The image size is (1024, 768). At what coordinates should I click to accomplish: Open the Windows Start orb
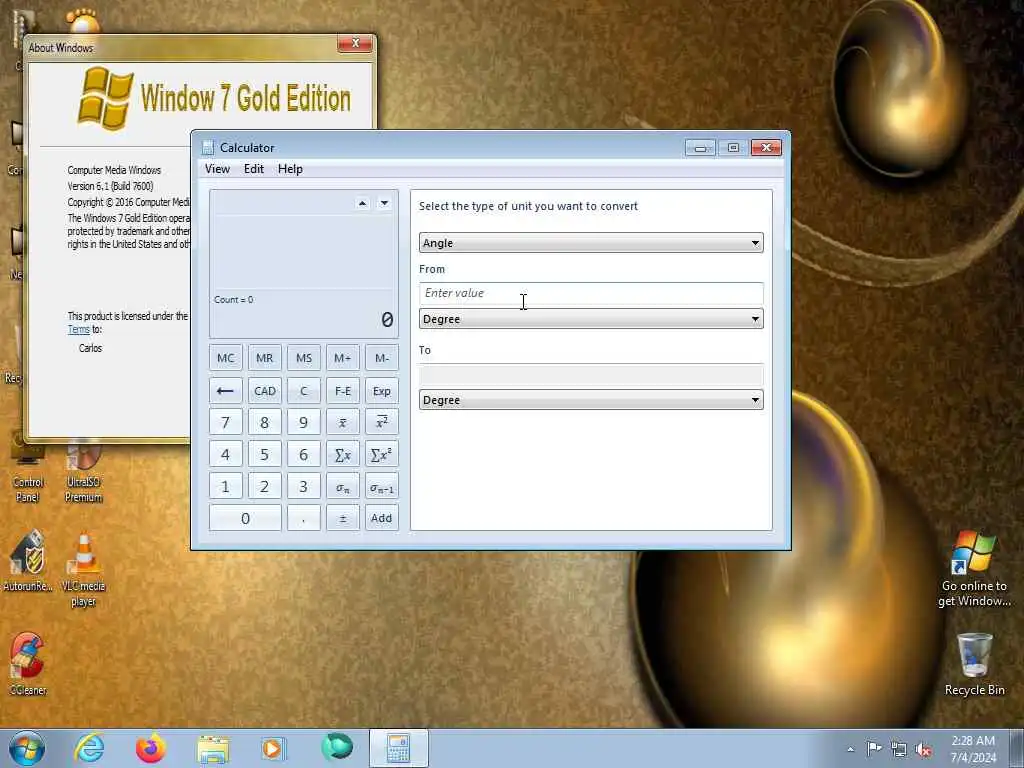point(27,748)
